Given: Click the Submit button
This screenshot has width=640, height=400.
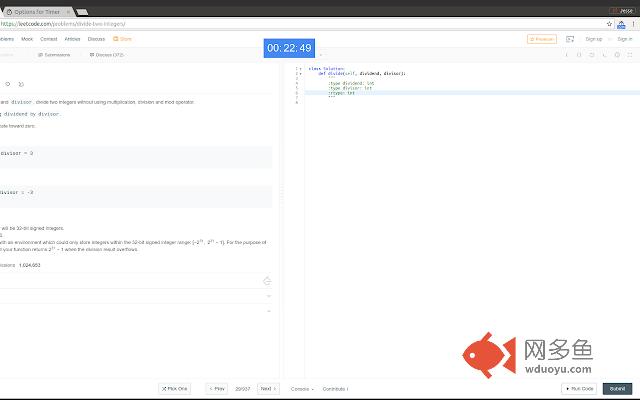Looking at the screenshot, I should click(x=617, y=388).
